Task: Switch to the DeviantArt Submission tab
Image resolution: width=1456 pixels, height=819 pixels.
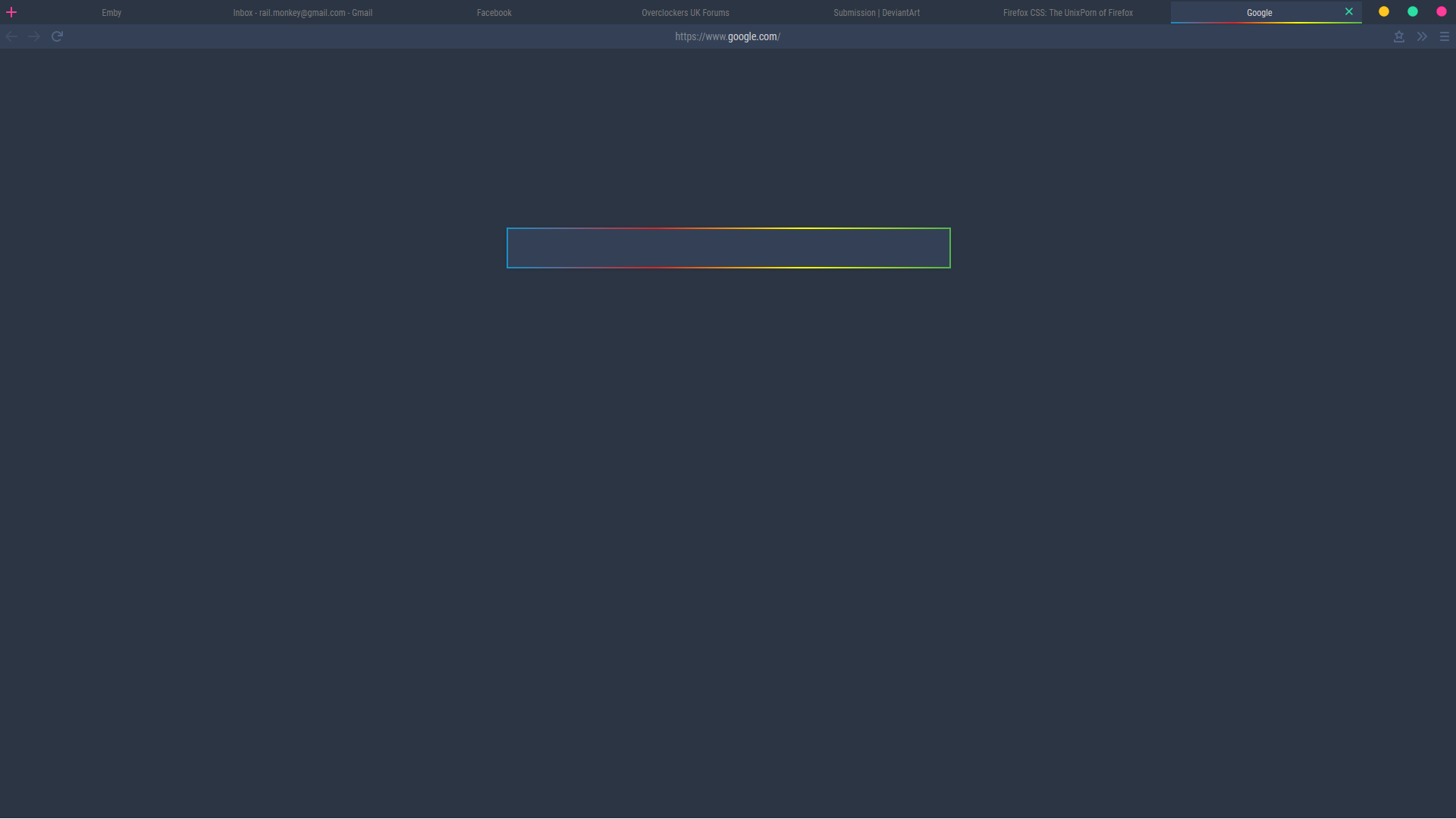Action: pyautogui.click(x=876, y=12)
